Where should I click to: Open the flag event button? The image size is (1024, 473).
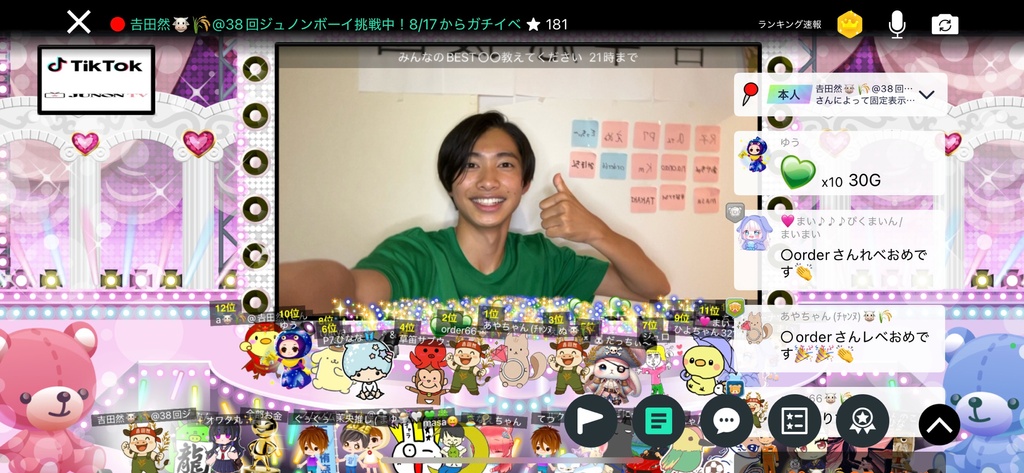pyautogui.click(x=590, y=421)
